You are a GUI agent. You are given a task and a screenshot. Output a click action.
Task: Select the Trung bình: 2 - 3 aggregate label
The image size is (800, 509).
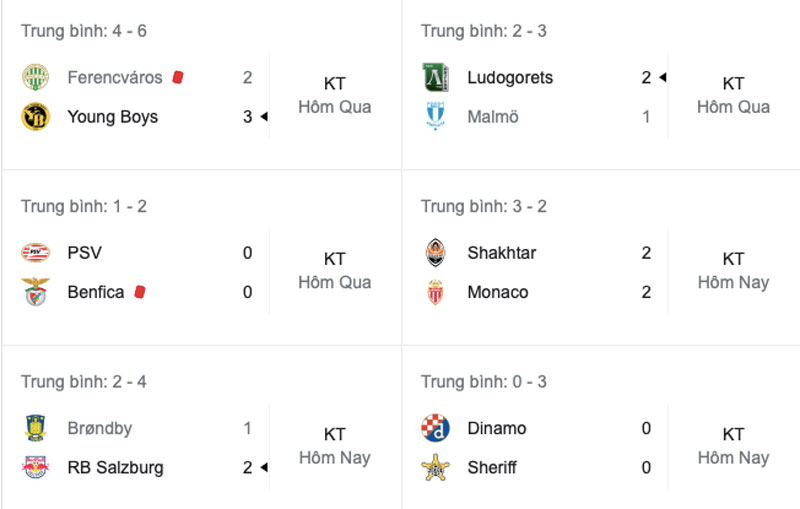[484, 31]
